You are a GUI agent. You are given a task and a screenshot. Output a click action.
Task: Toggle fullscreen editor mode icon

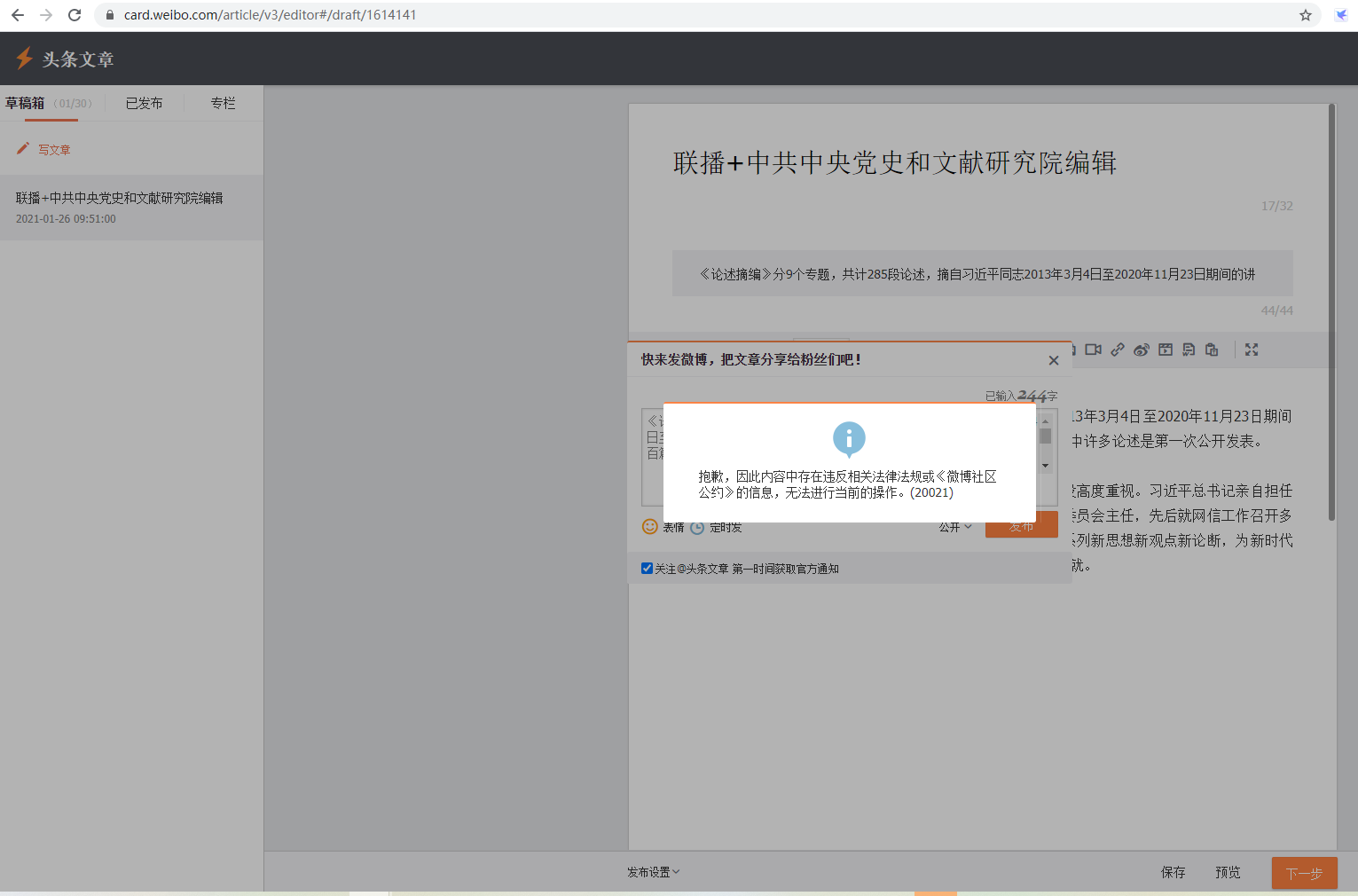[x=1252, y=350]
